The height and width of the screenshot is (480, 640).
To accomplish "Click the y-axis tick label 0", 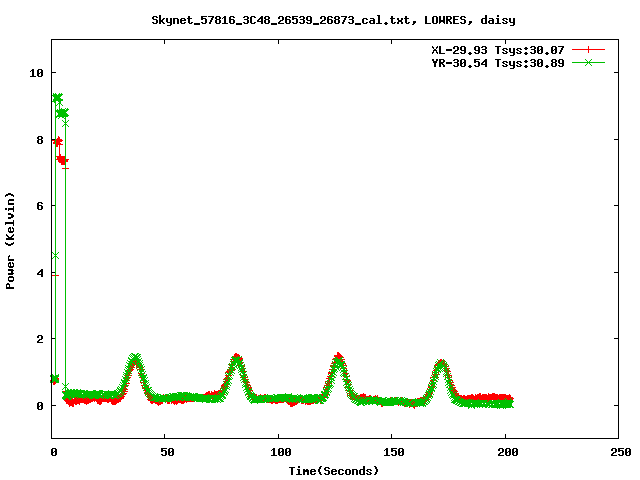I will (x=40, y=406).
